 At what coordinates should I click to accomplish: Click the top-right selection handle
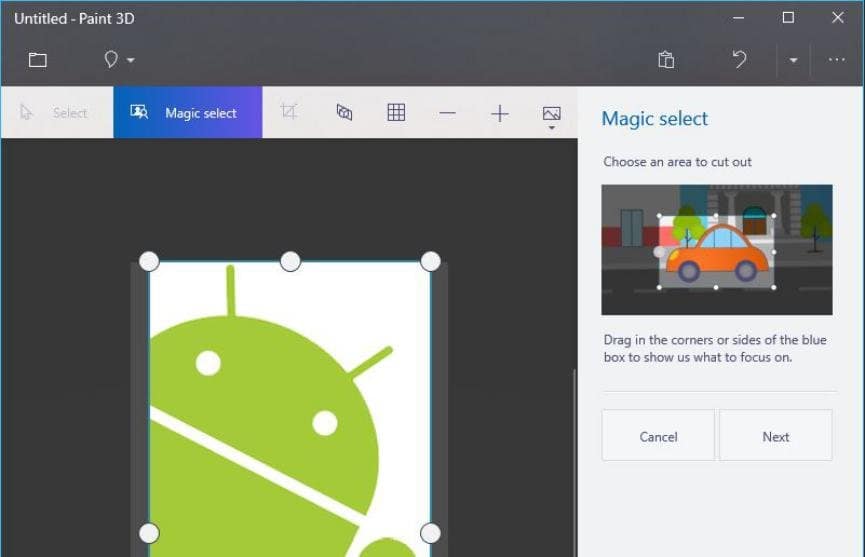tap(431, 261)
